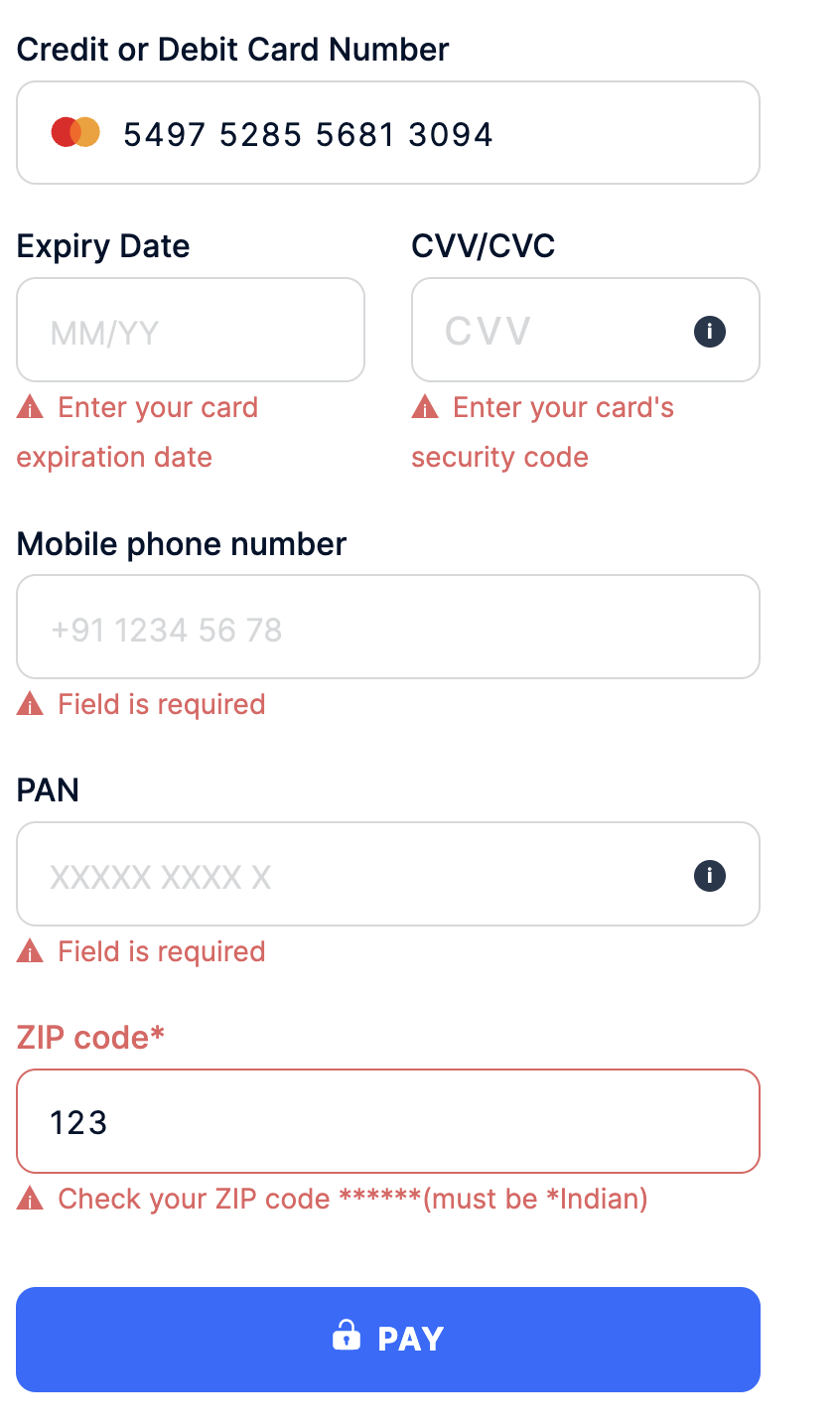Click the lock icon on the PAY button
This screenshot has height=1428, width=840.
coord(345,1339)
